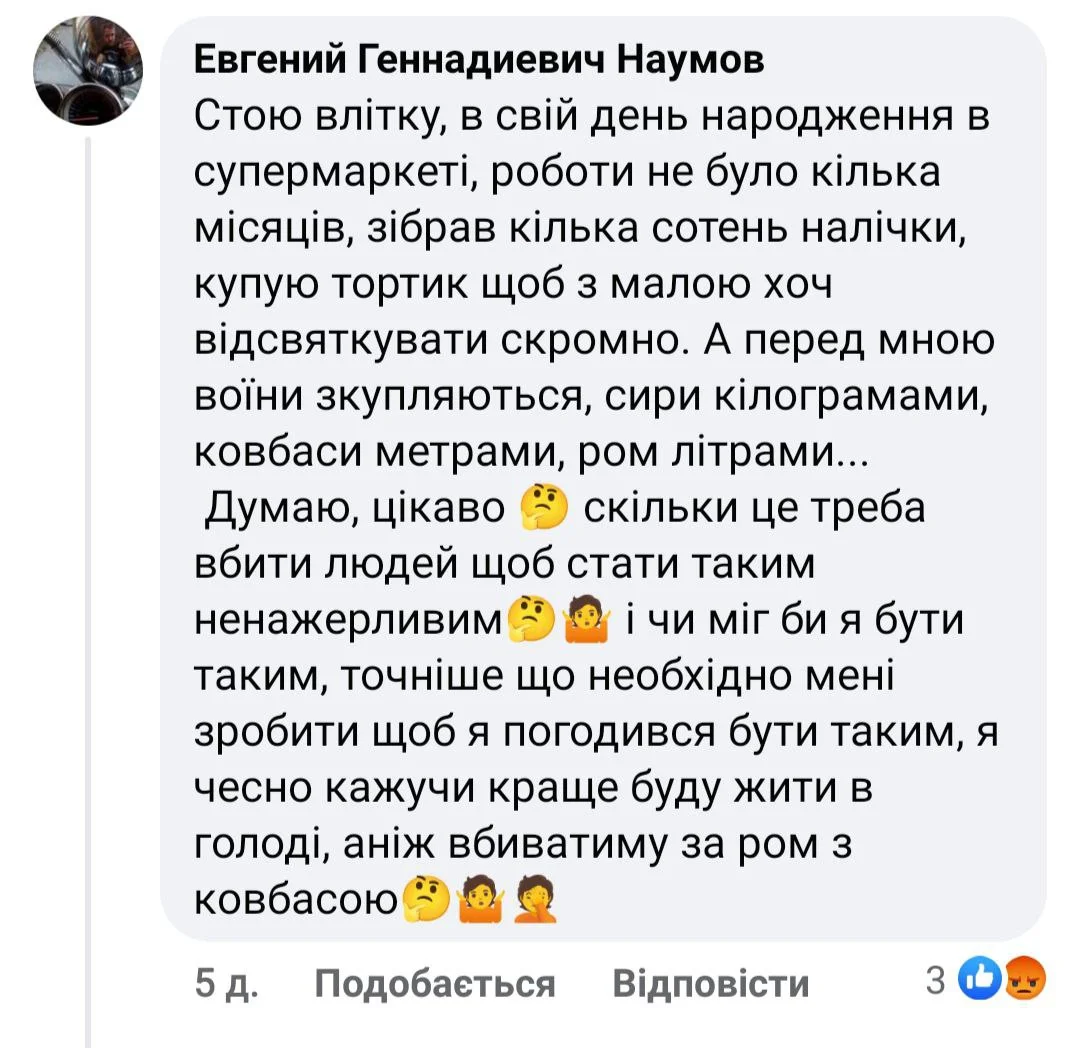Screen dimensions: 1080x1048
Task: Click the thinking emoji after 'ковбасою'
Action: 426,902
